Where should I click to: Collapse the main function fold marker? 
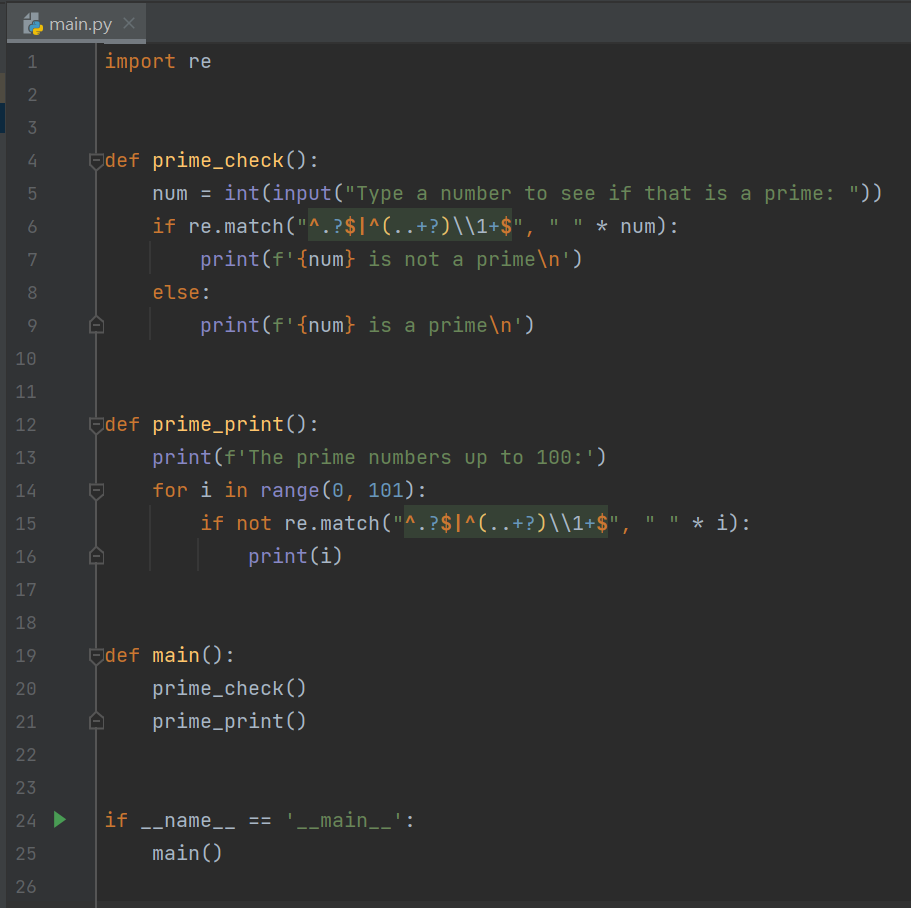click(96, 656)
